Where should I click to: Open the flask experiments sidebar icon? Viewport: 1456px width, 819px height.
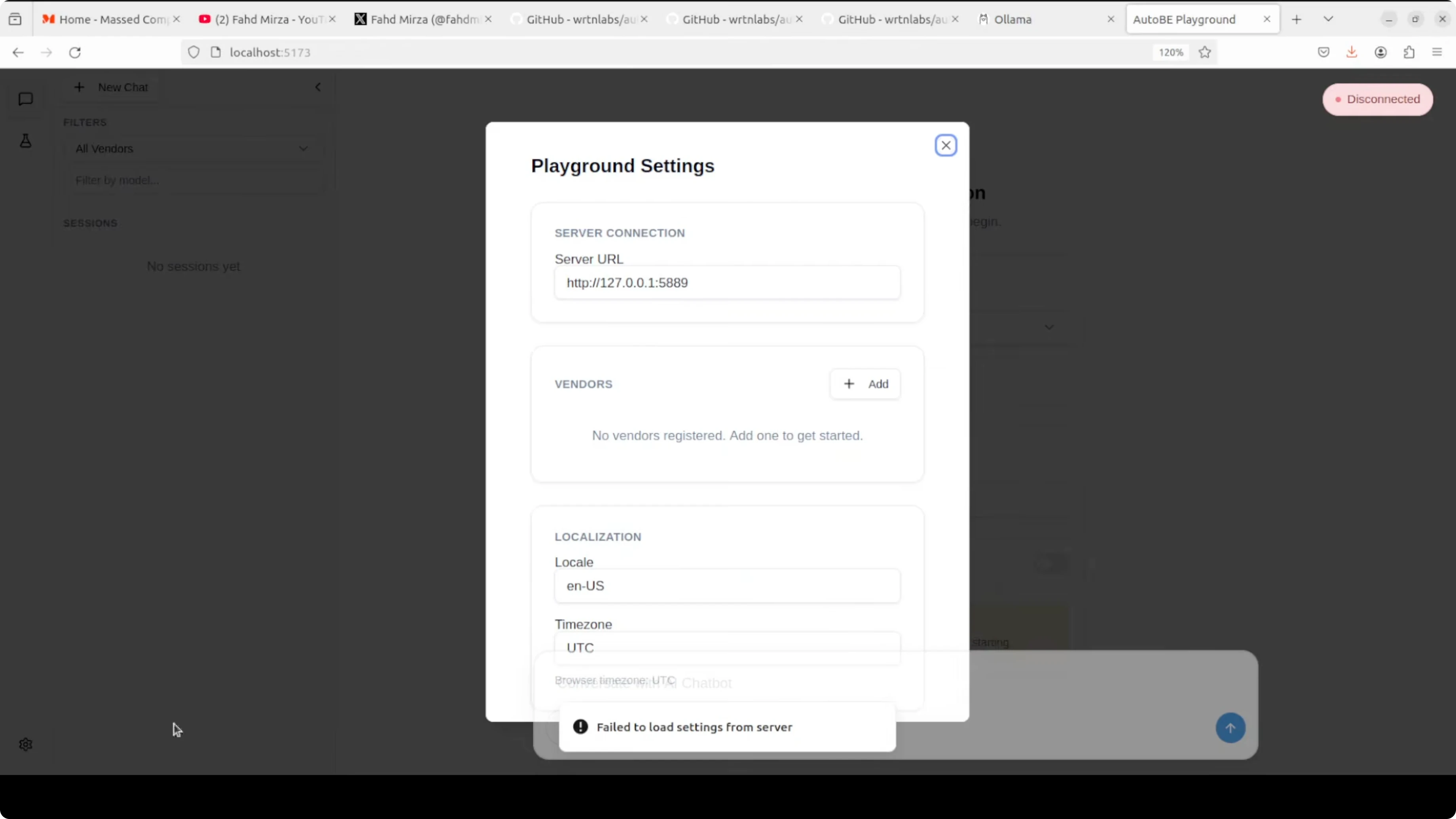[25, 141]
